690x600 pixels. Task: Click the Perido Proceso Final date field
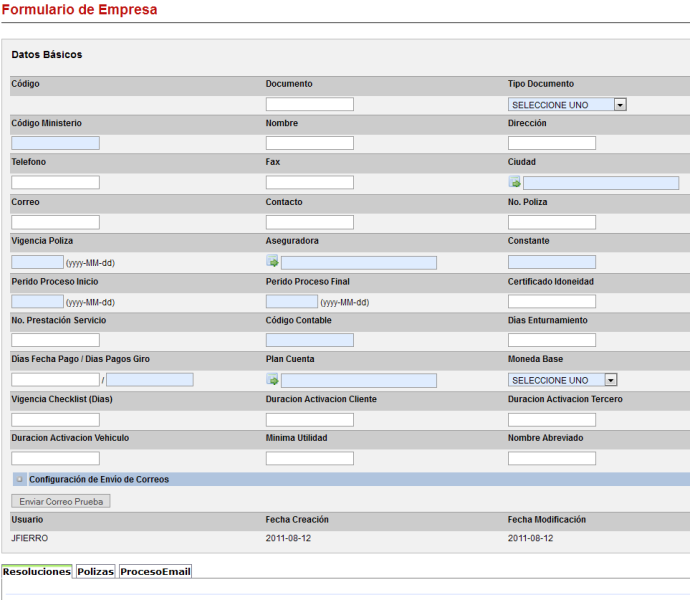[292, 301]
